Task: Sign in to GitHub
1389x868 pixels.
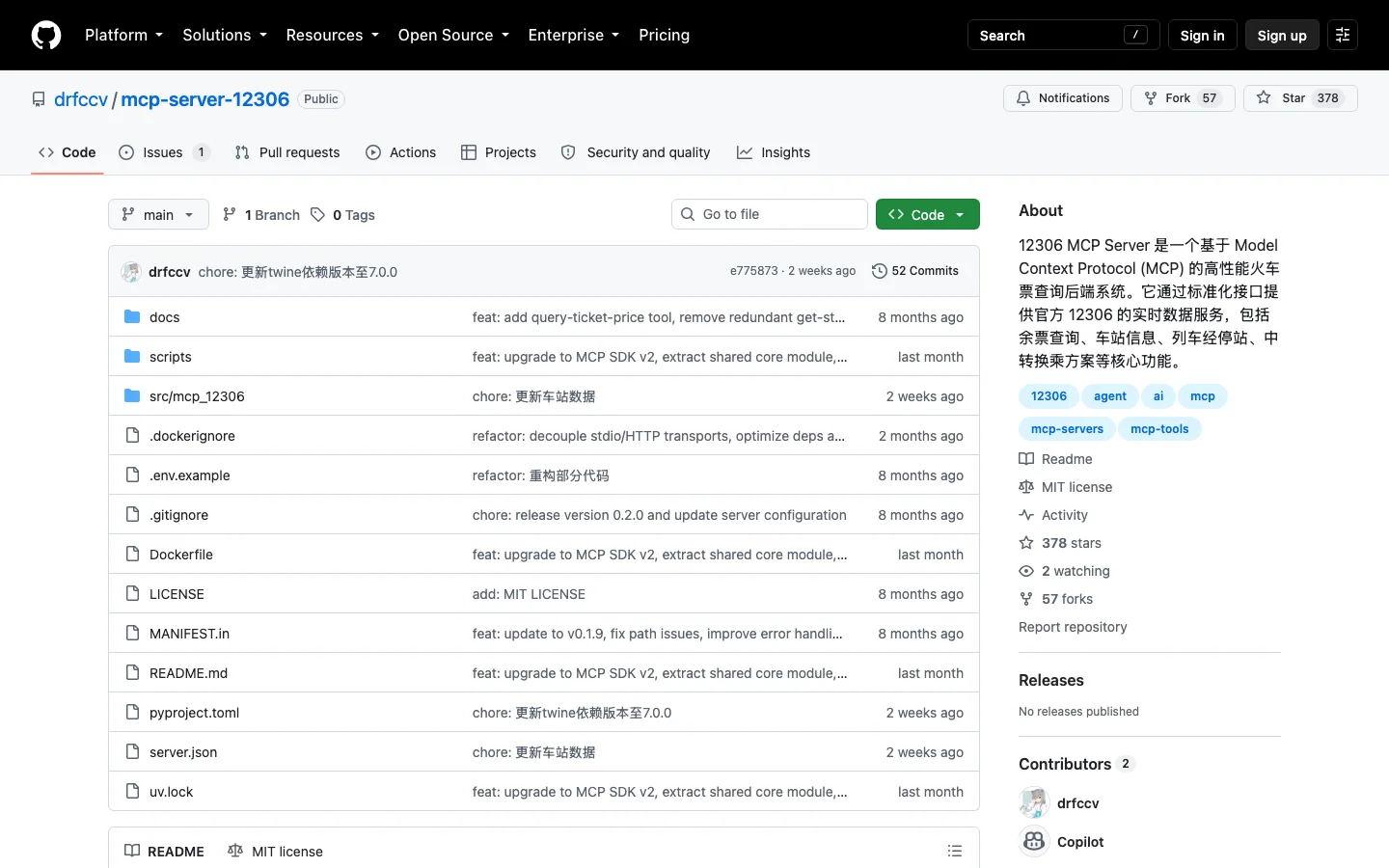Action: (x=1202, y=35)
